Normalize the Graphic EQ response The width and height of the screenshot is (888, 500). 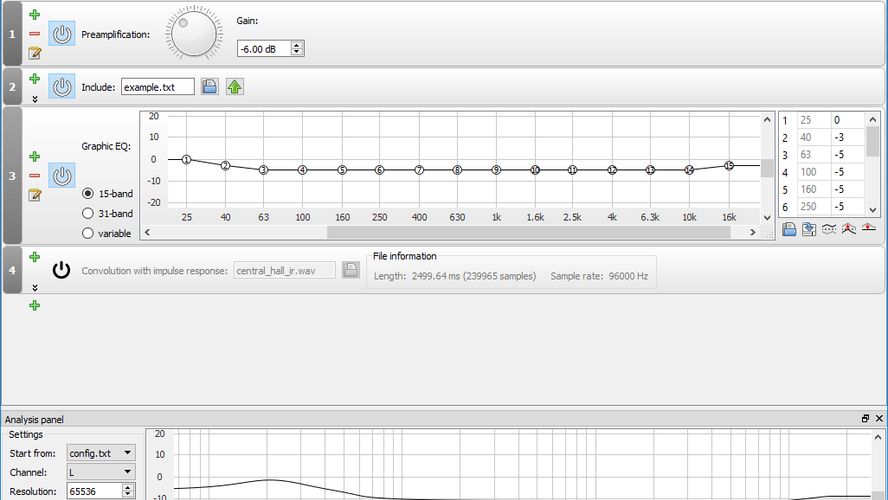(x=848, y=229)
